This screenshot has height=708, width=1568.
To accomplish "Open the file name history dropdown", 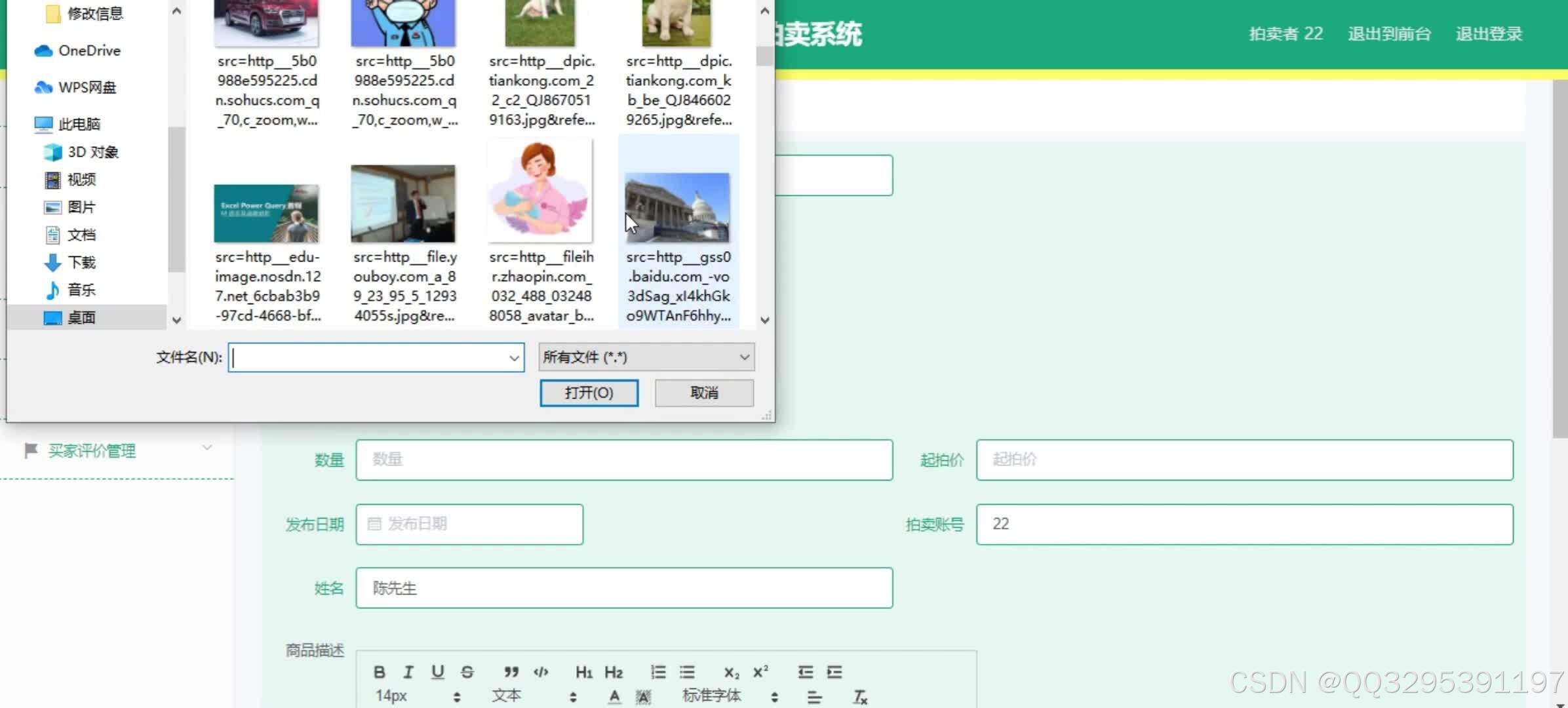I will (515, 357).
